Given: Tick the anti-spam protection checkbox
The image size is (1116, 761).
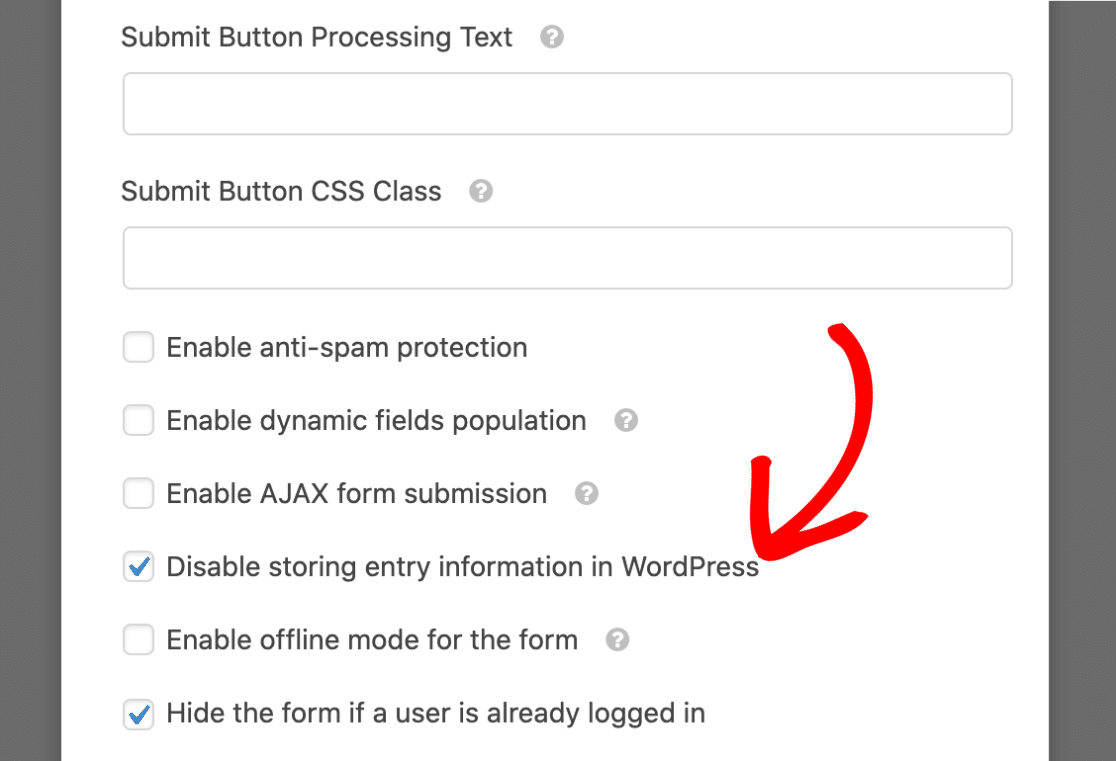Looking at the screenshot, I should click(x=138, y=347).
